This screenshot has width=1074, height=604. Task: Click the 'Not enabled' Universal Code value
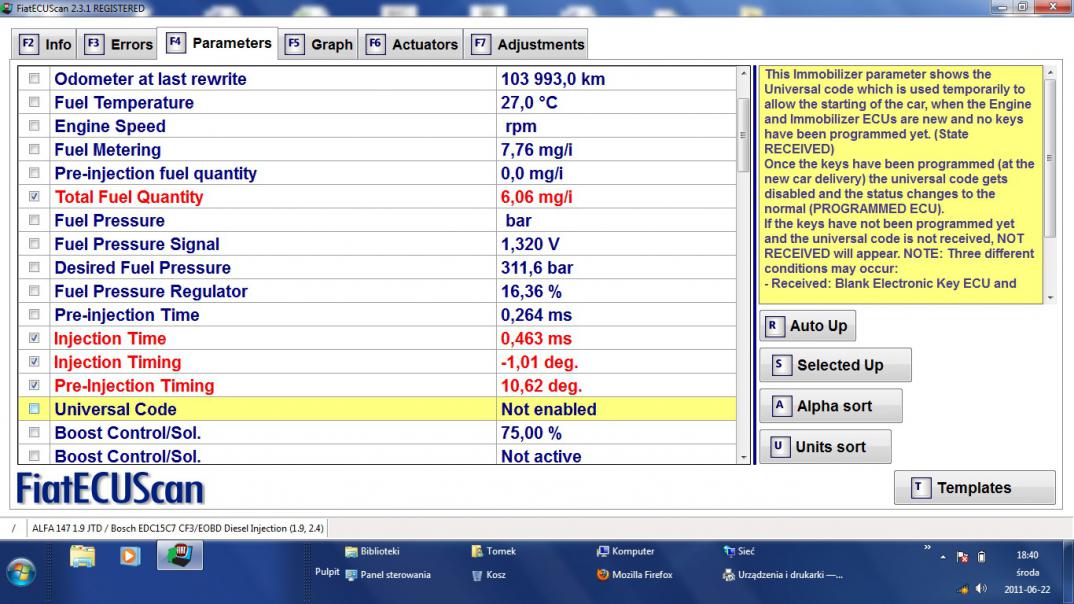coord(549,409)
